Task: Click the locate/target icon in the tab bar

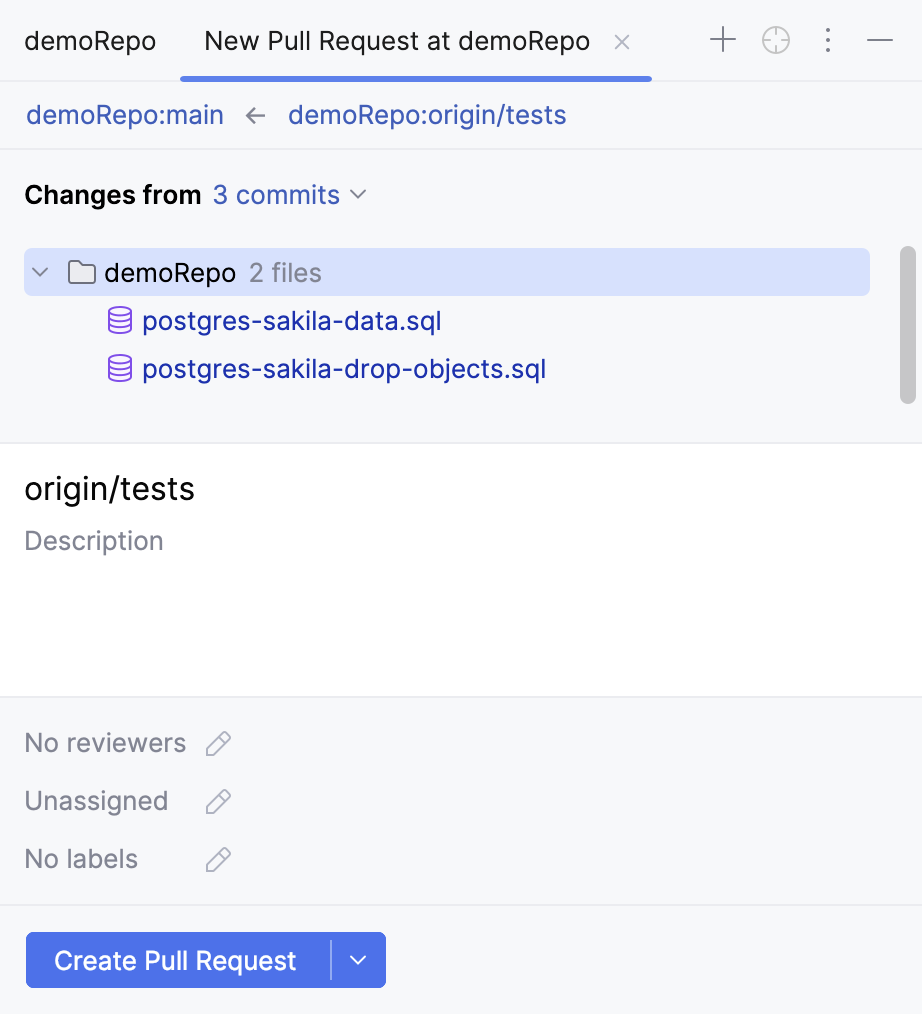Action: pos(775,40)
